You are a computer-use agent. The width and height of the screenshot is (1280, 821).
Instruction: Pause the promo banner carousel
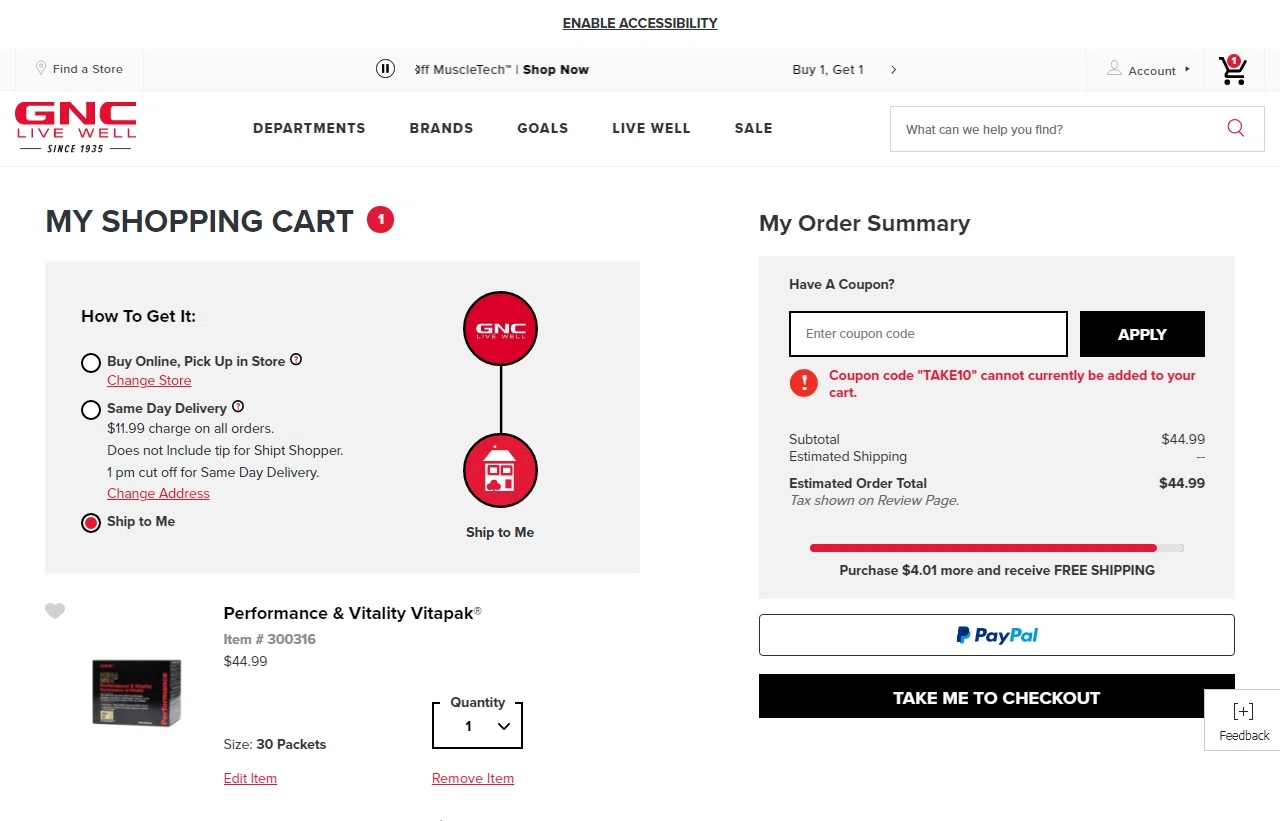[385, 69]
